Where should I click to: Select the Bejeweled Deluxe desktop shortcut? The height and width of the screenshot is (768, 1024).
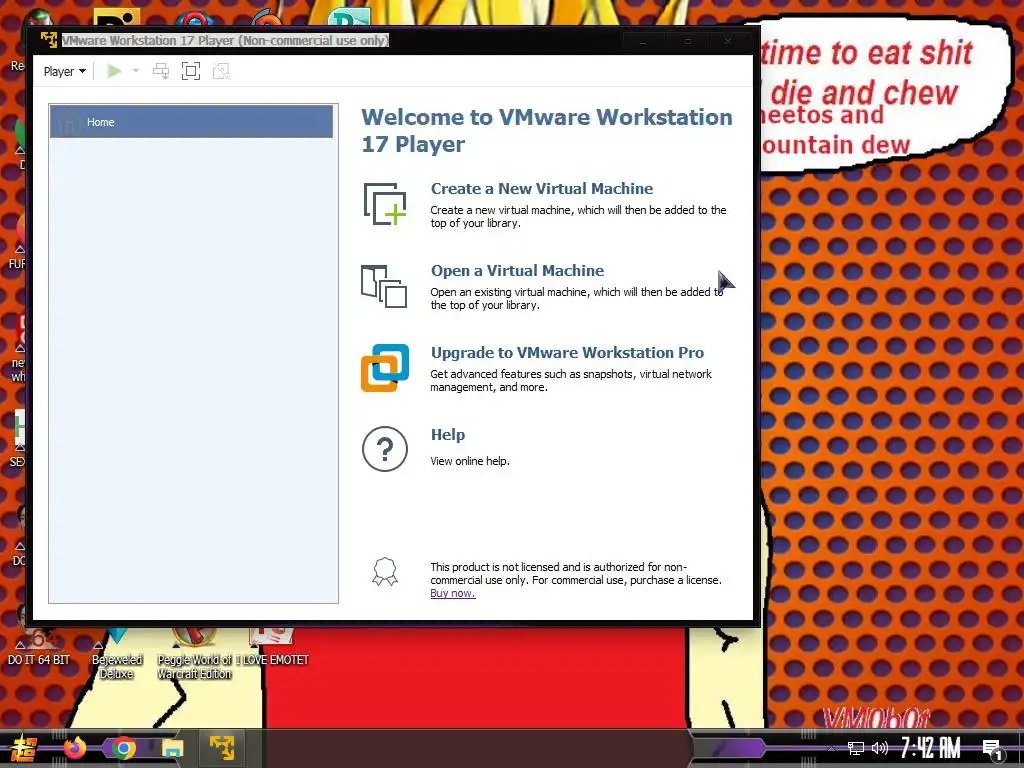pos(117,655)
